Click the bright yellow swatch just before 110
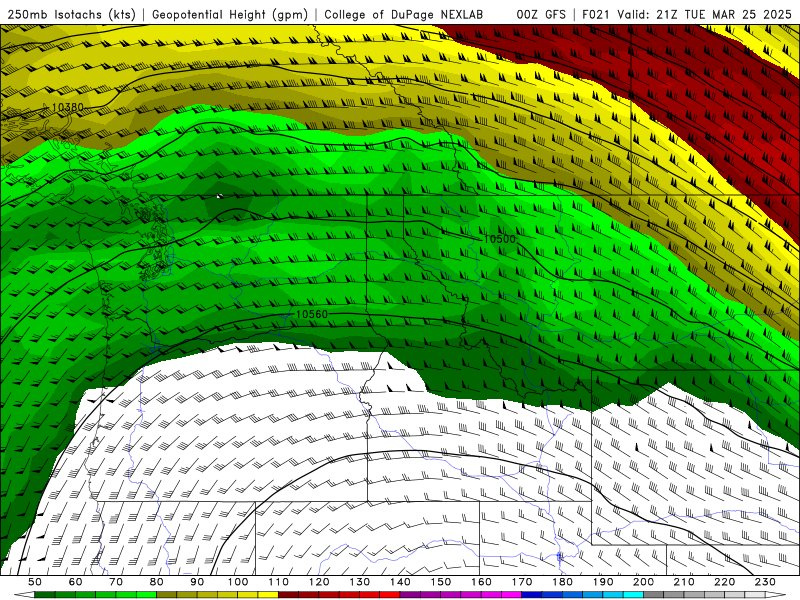The height and width of the screenshot is (600, 800). click(268, 595)
